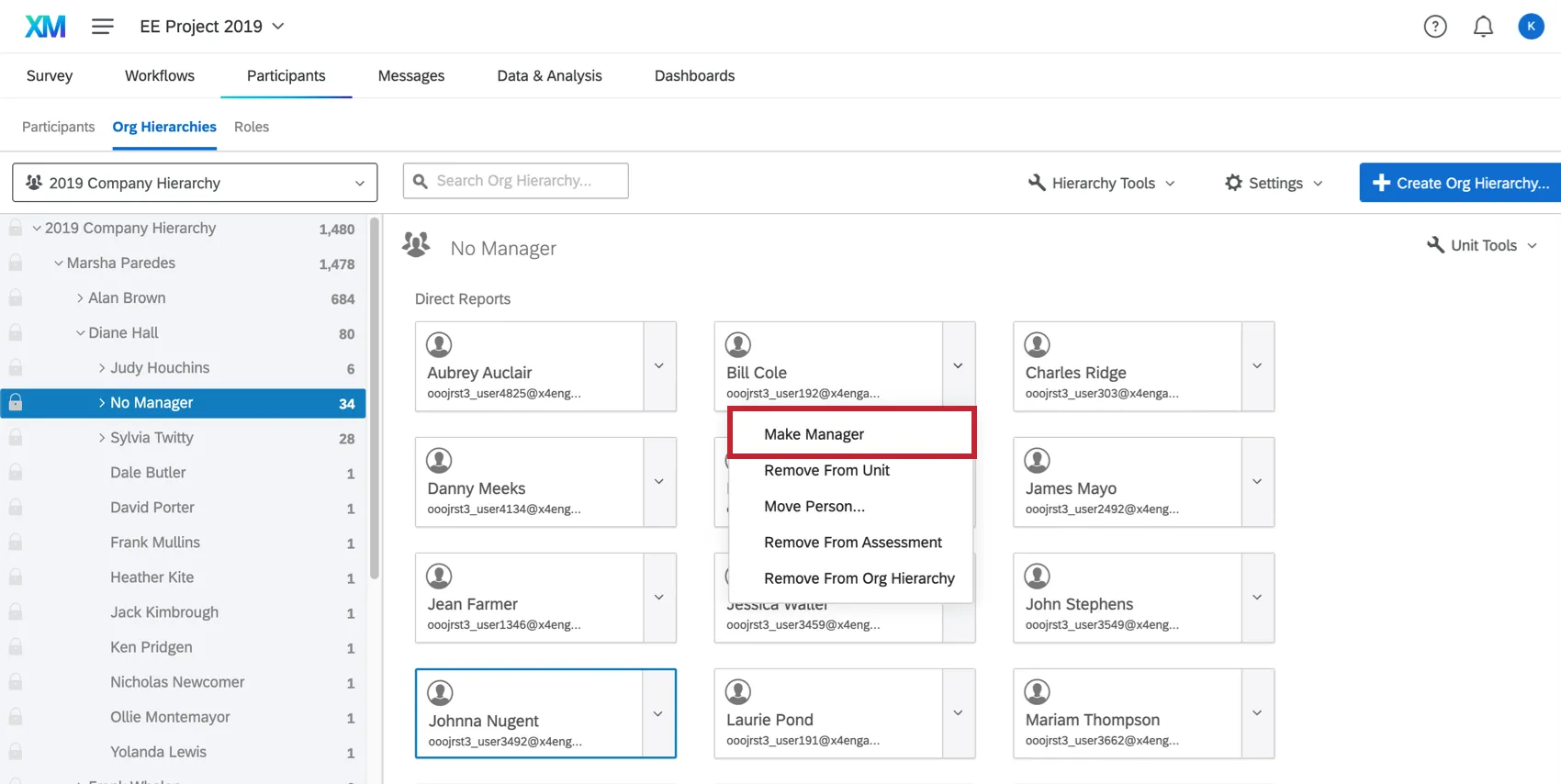Toggle the lock next to Alan Brown
The height and width of the screenshot is (784, 1561).
tap(16, 298)
